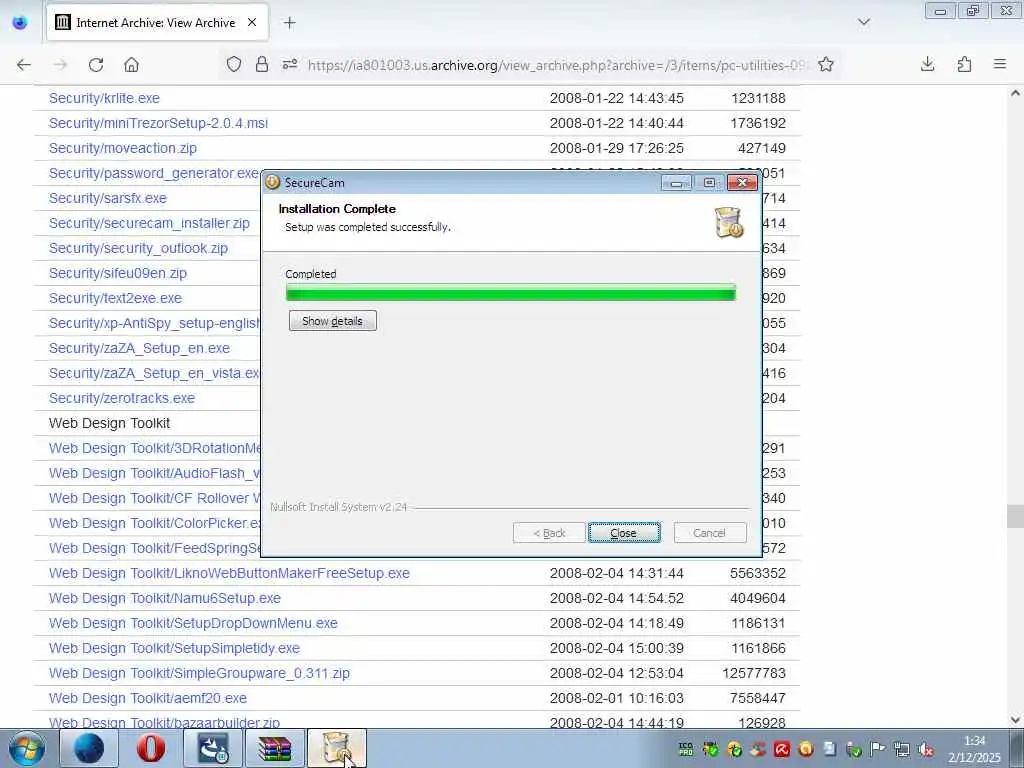Click the blue globe browser taskbar icon
The width and height of the screenshot is (1024, 768).
89,748
